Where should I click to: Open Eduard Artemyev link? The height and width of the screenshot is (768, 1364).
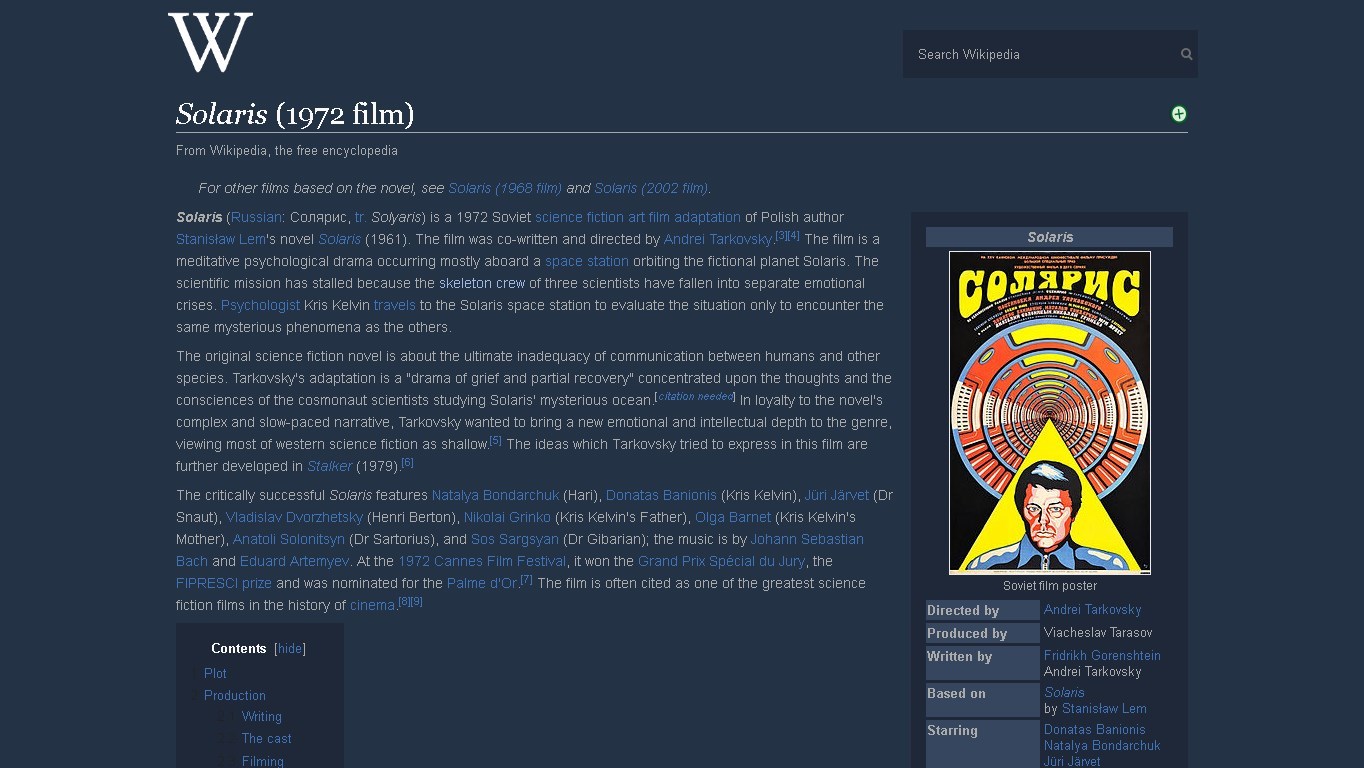(294, 561)
